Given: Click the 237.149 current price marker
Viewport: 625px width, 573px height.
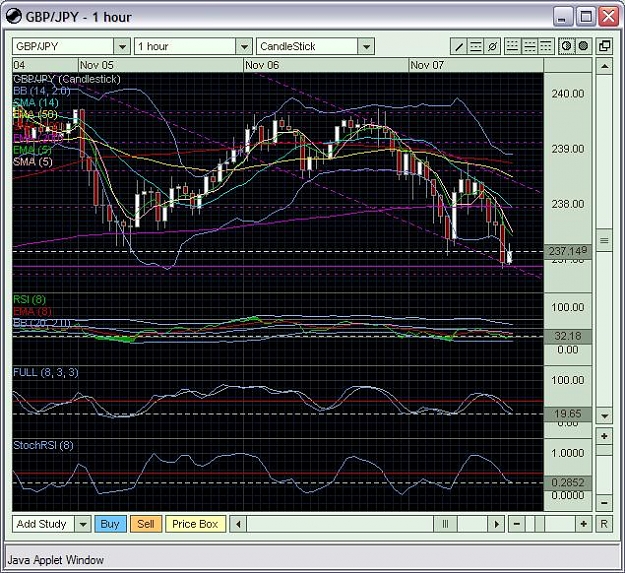Looking at the screenshot, I should click(568, 251).
